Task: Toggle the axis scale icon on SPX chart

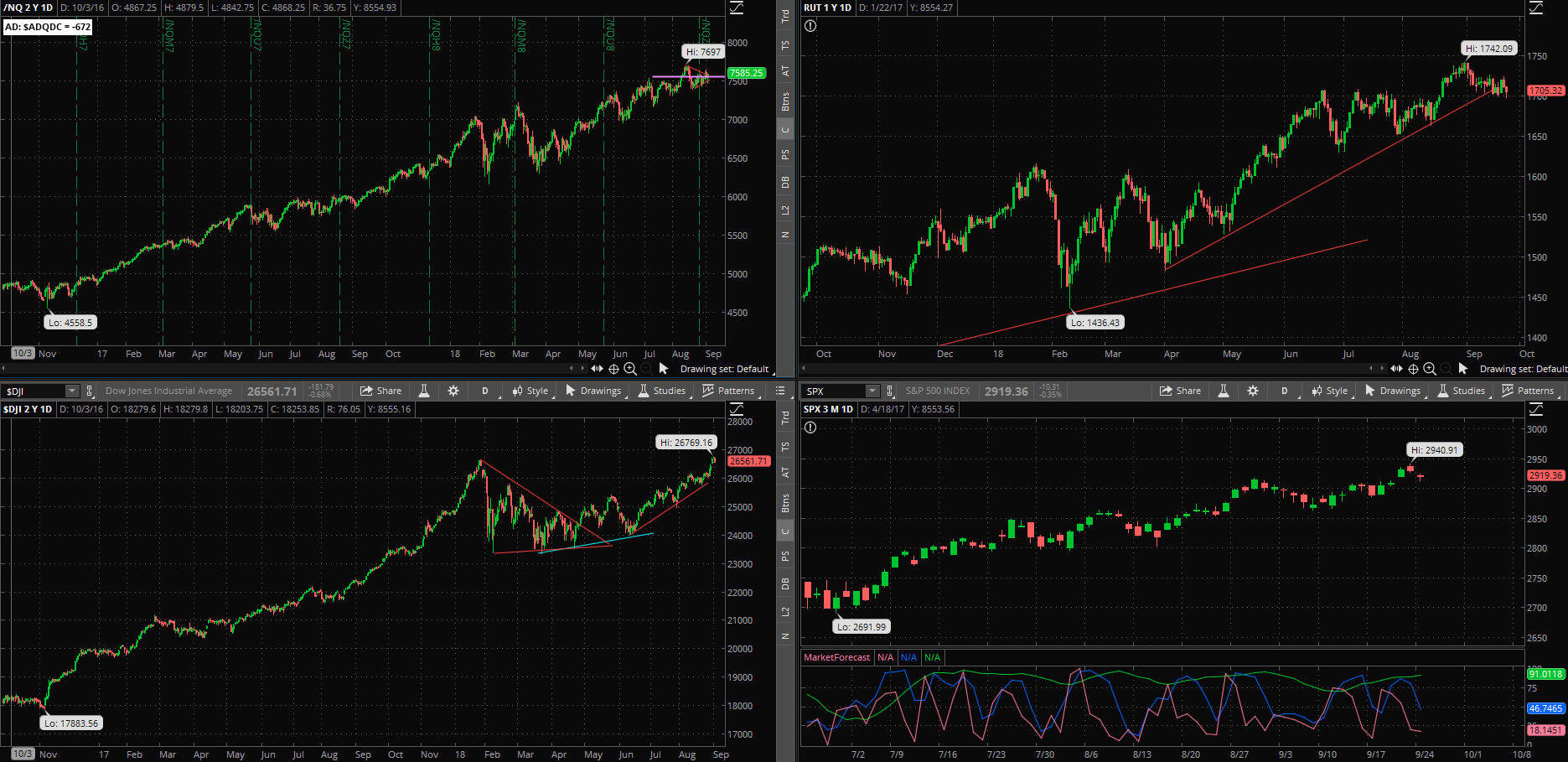Action: pos(1536,409)
